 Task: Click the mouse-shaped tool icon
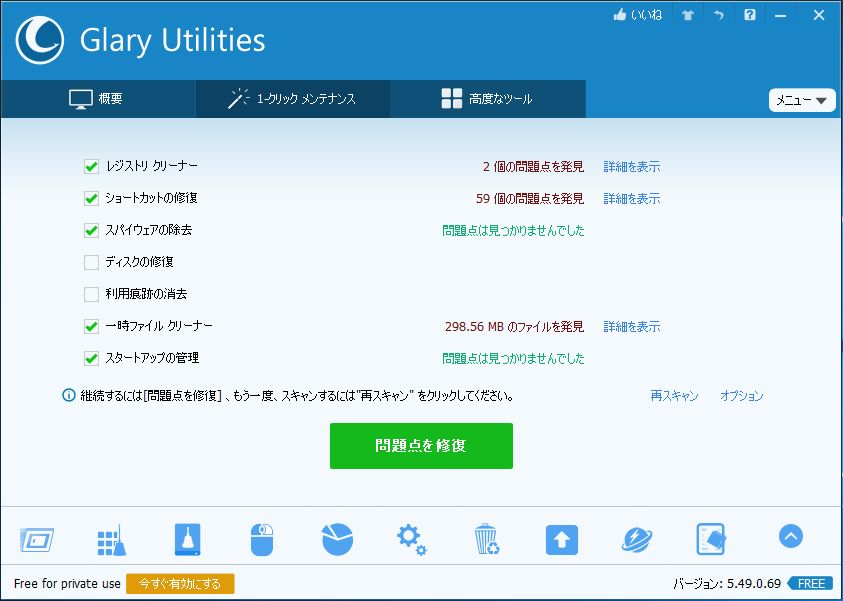[x=262, y=537]
